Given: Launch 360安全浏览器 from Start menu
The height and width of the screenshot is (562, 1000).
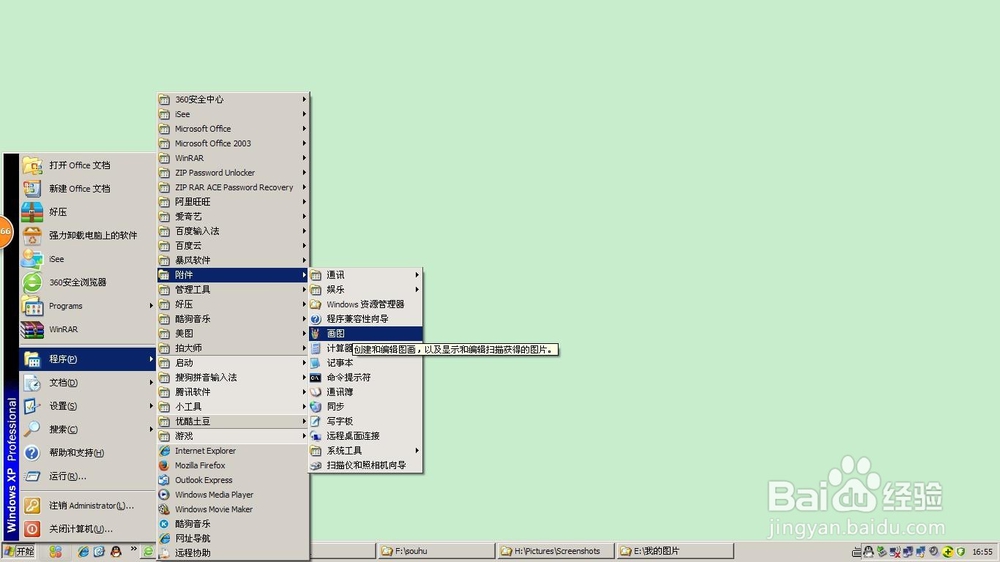Looking at the screenshot, I should [x=87, y=283].
